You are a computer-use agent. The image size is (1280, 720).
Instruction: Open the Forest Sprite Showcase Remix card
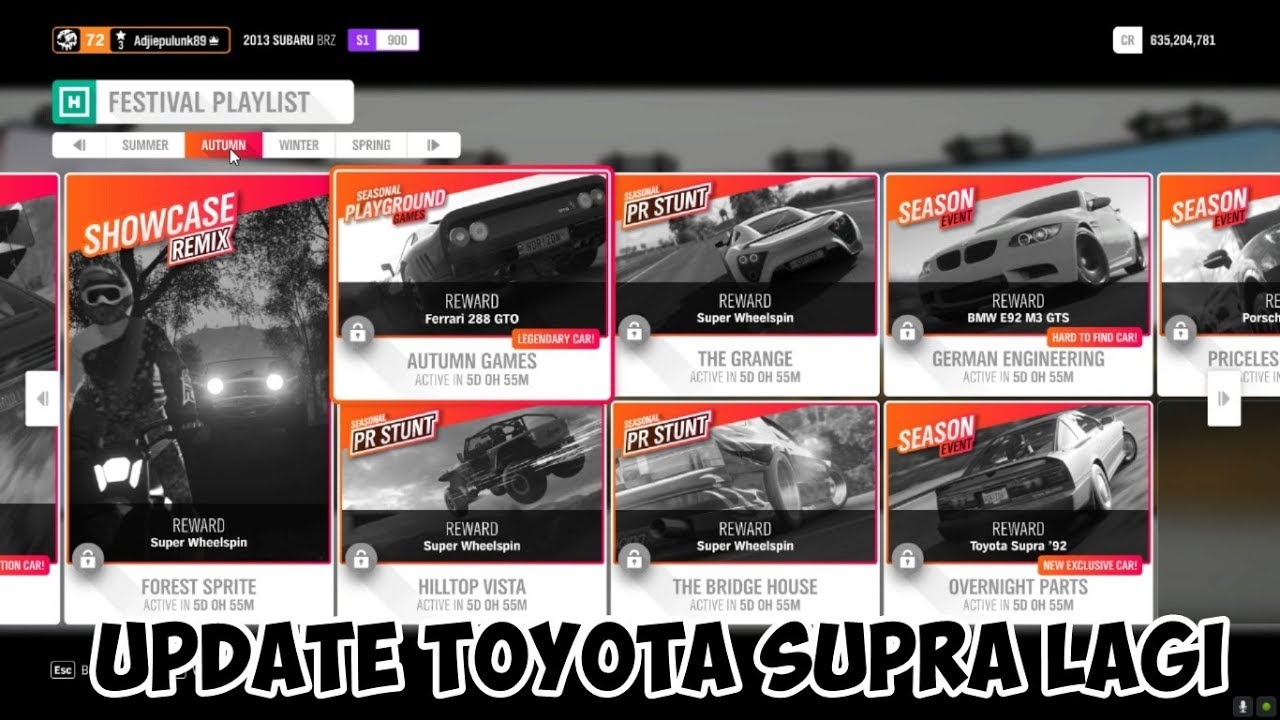[198, 398]
